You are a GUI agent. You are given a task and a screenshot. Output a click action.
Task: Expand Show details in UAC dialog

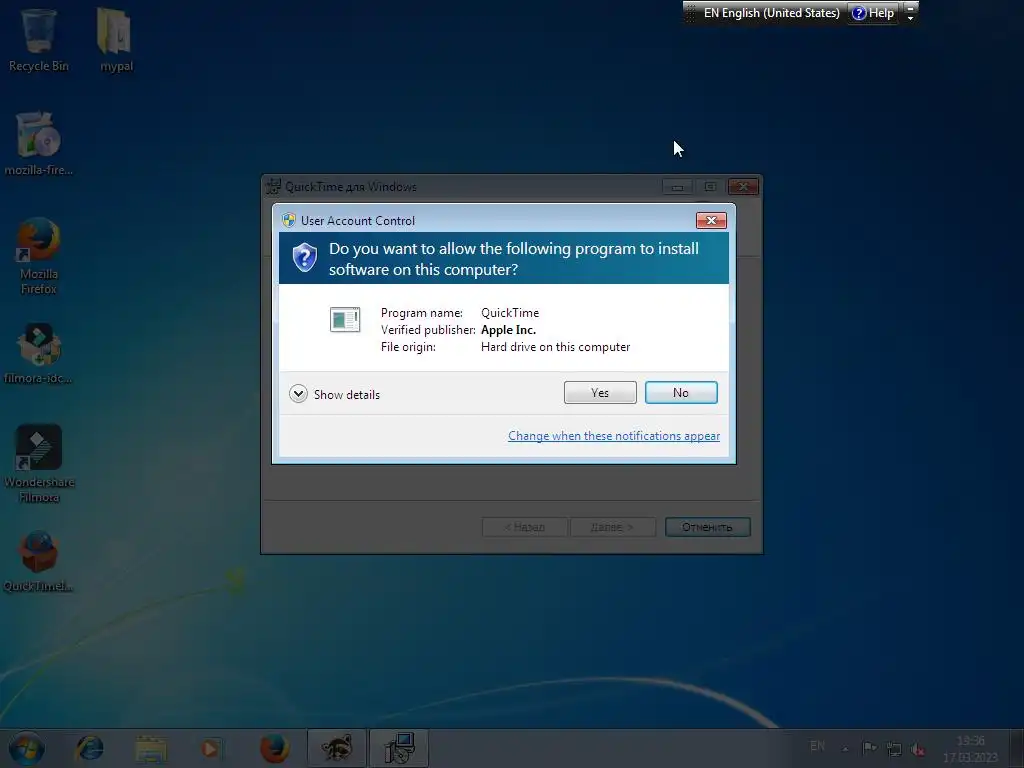pos(334,394)
